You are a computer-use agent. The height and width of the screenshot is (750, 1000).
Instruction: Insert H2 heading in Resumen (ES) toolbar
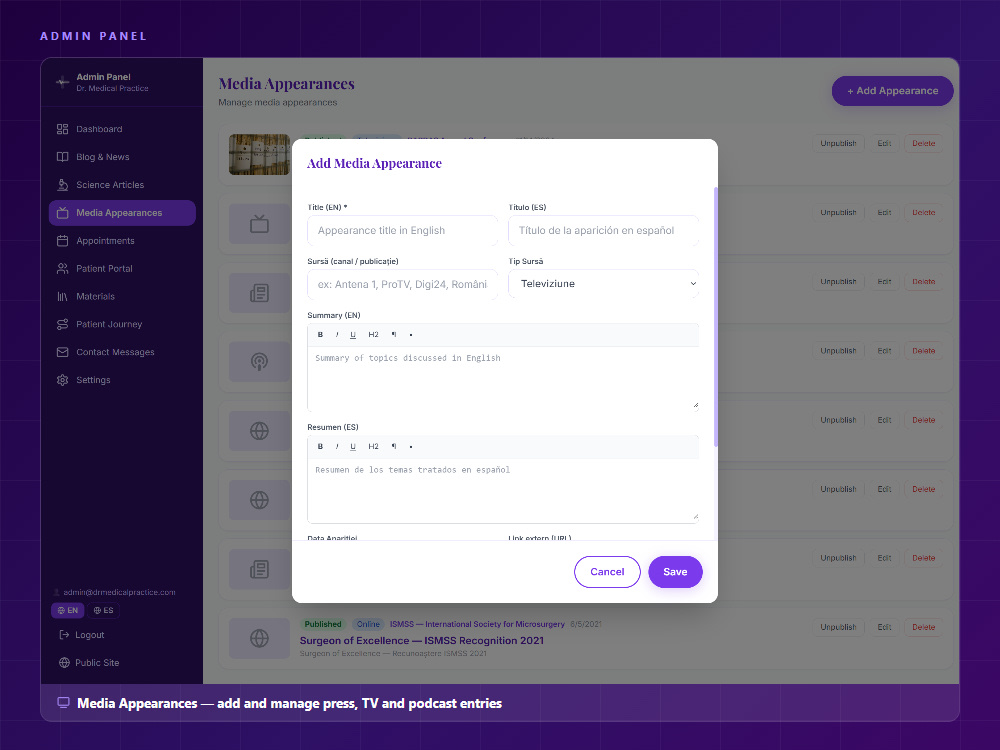373,446
